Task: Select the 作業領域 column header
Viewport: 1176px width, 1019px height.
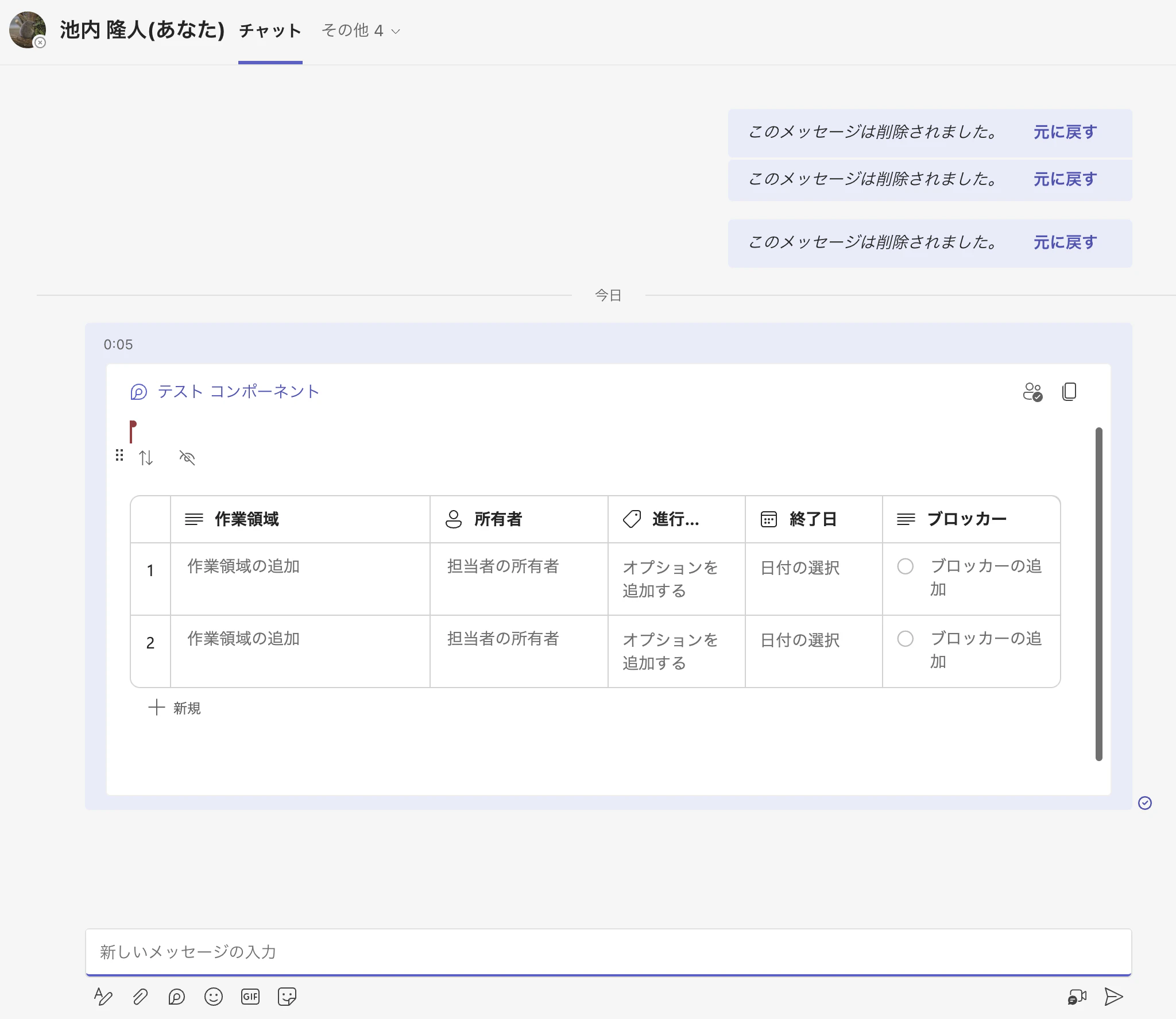Action: pyautogui.click(x=300, y=519)
